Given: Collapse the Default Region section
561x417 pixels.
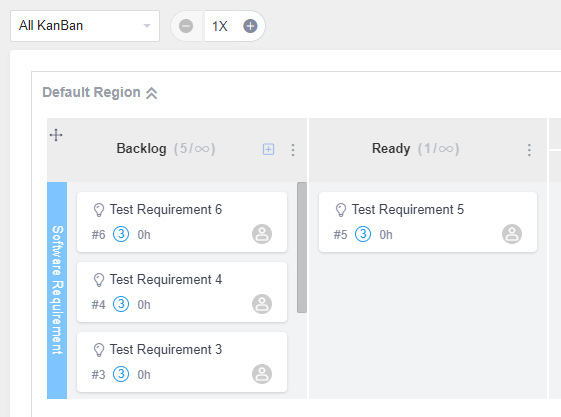Looking at the screenshot, I should [152, 93].
